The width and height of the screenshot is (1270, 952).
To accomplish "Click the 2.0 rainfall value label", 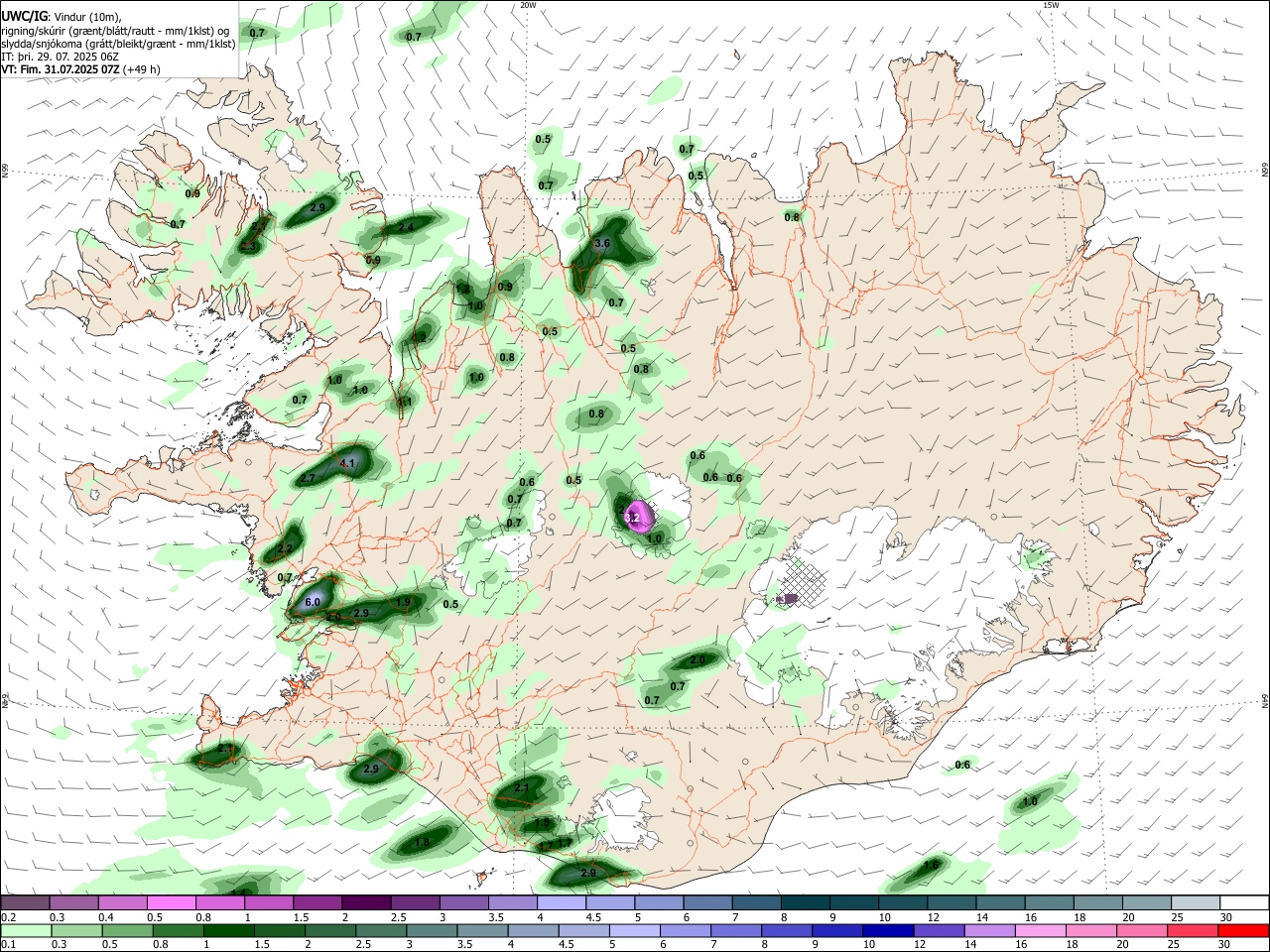I will coord(697,659).
